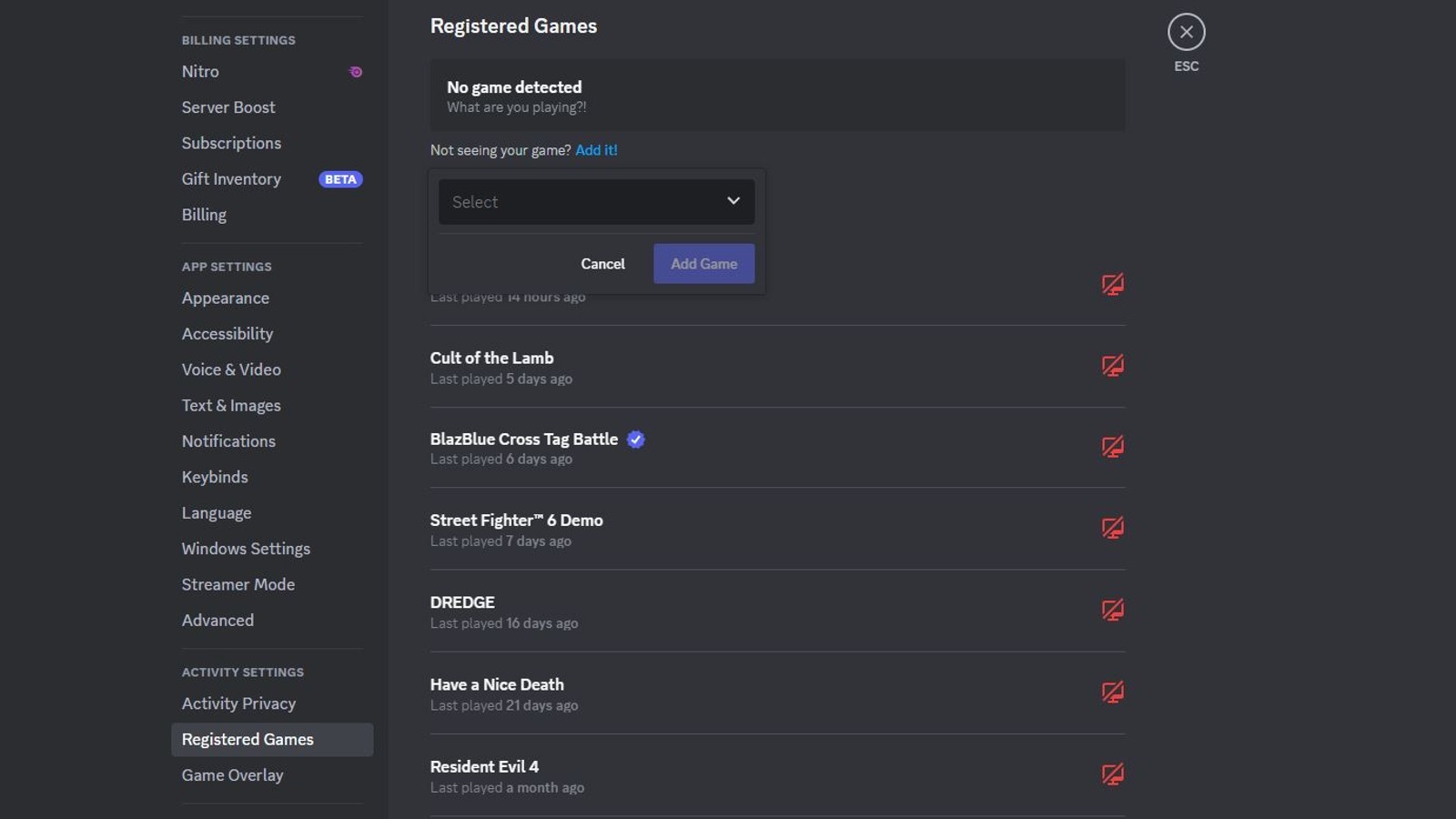The height and width of the screenshot is (819, 1456).
Task: Click the overlay icon next to BlazBlue Cross Tag Battle
Action: tap(1111, 447)
